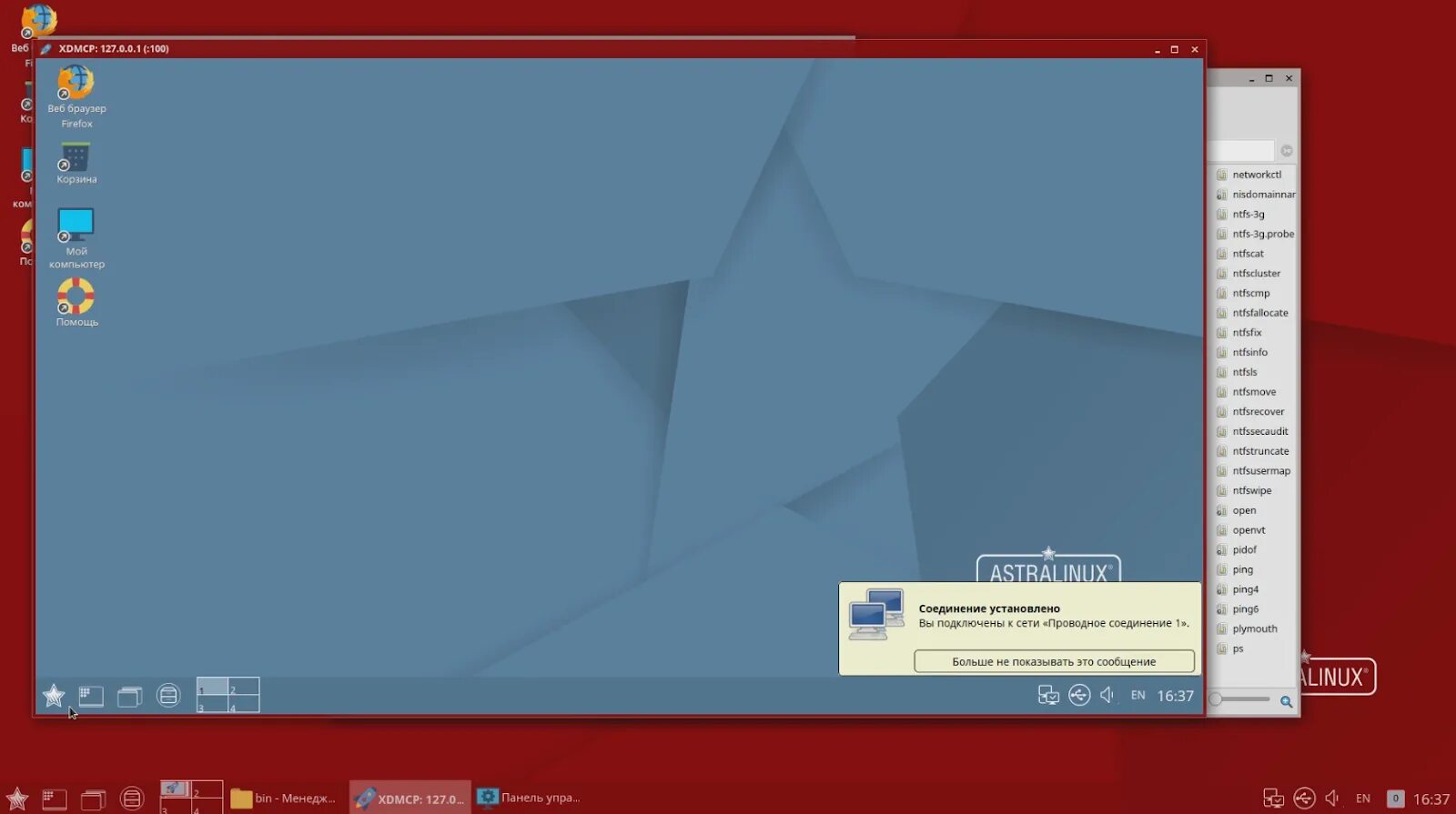Open host star start menu in bottom taskbar
The image size is (1456, 814).
point(17,799)
